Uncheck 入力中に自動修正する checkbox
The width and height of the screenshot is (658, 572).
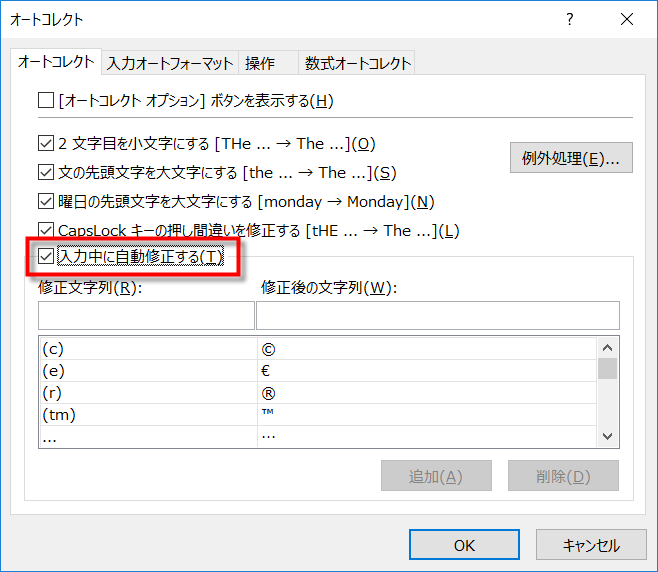pyautogui.click(x=45, y=258)
